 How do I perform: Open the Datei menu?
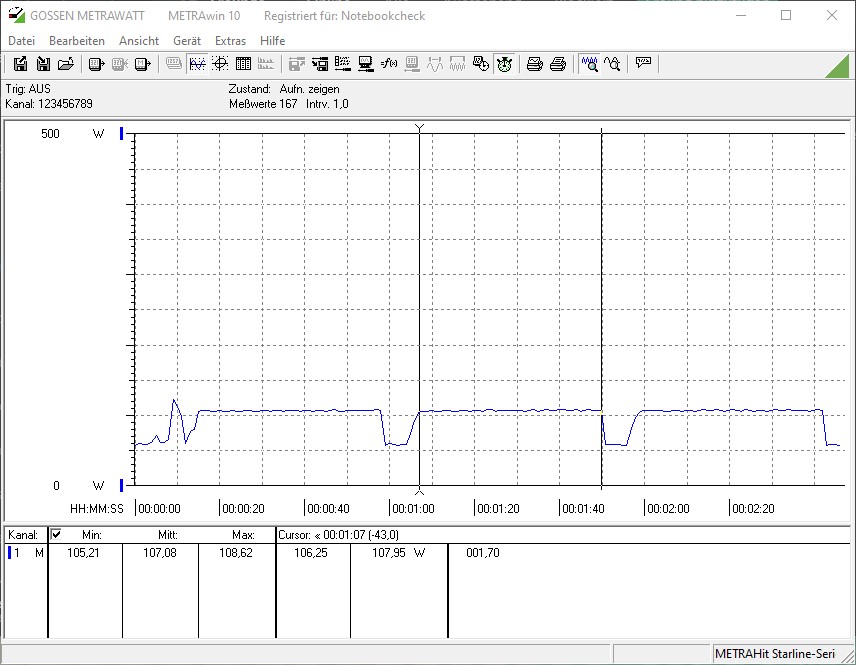click(21, 41)
